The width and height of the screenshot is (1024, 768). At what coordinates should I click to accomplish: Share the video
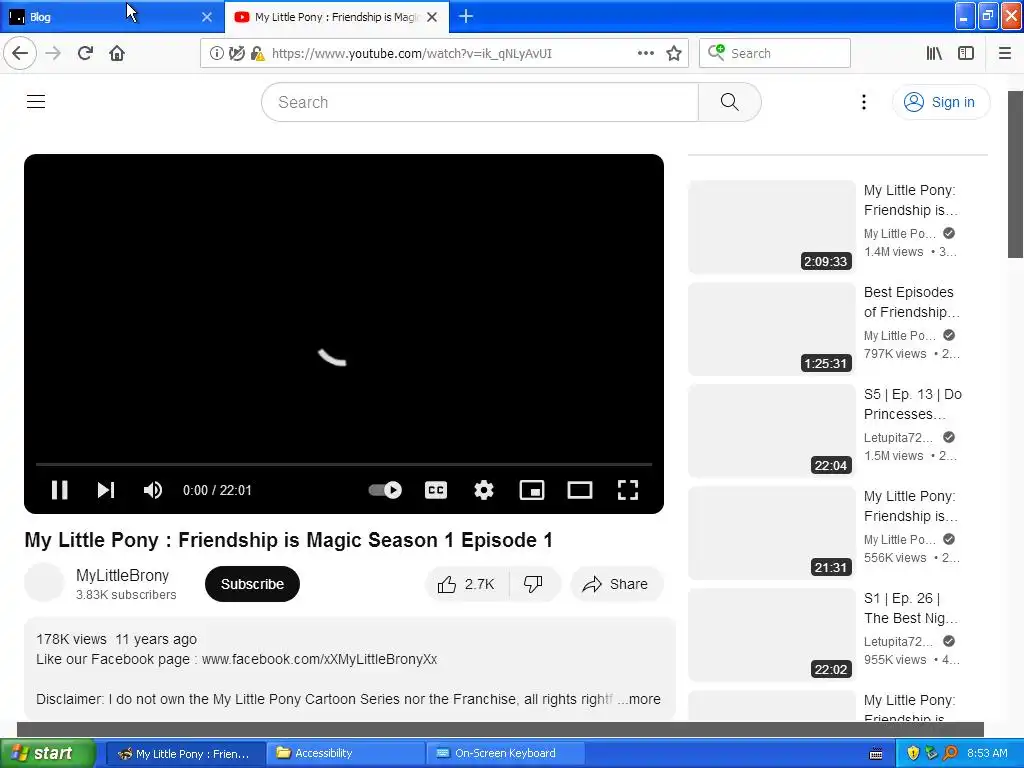pos(616,584)
